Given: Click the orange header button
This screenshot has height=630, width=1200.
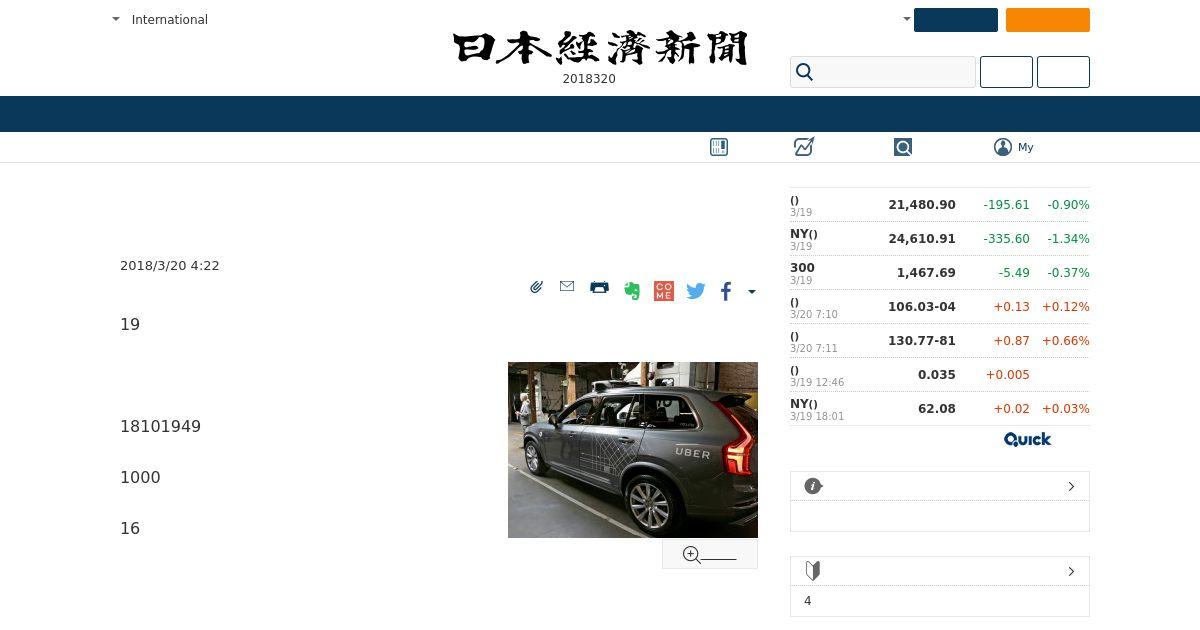Looking at the screenshot, I should [1048, 20].
